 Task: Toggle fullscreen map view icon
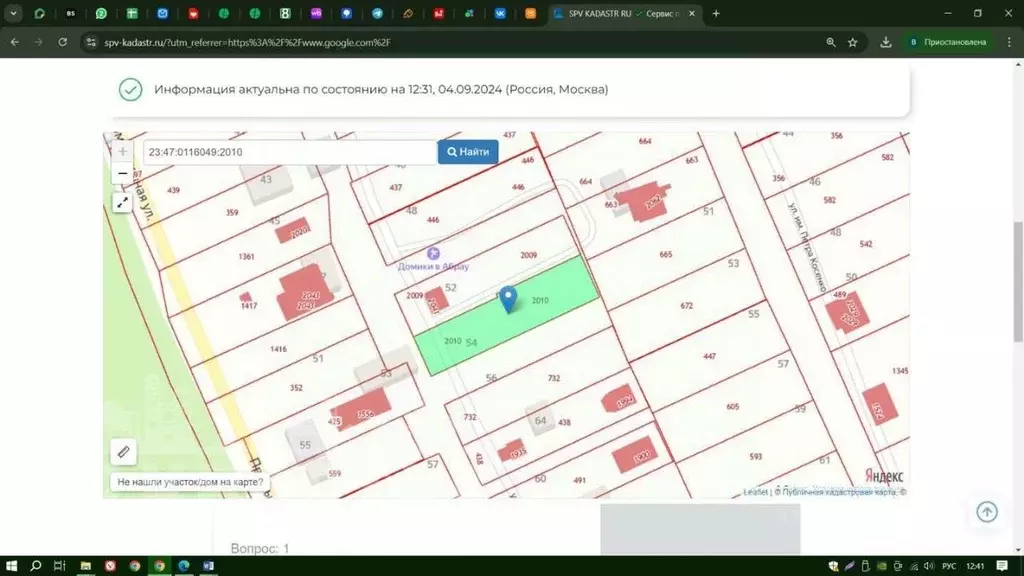tap(122, 202)
